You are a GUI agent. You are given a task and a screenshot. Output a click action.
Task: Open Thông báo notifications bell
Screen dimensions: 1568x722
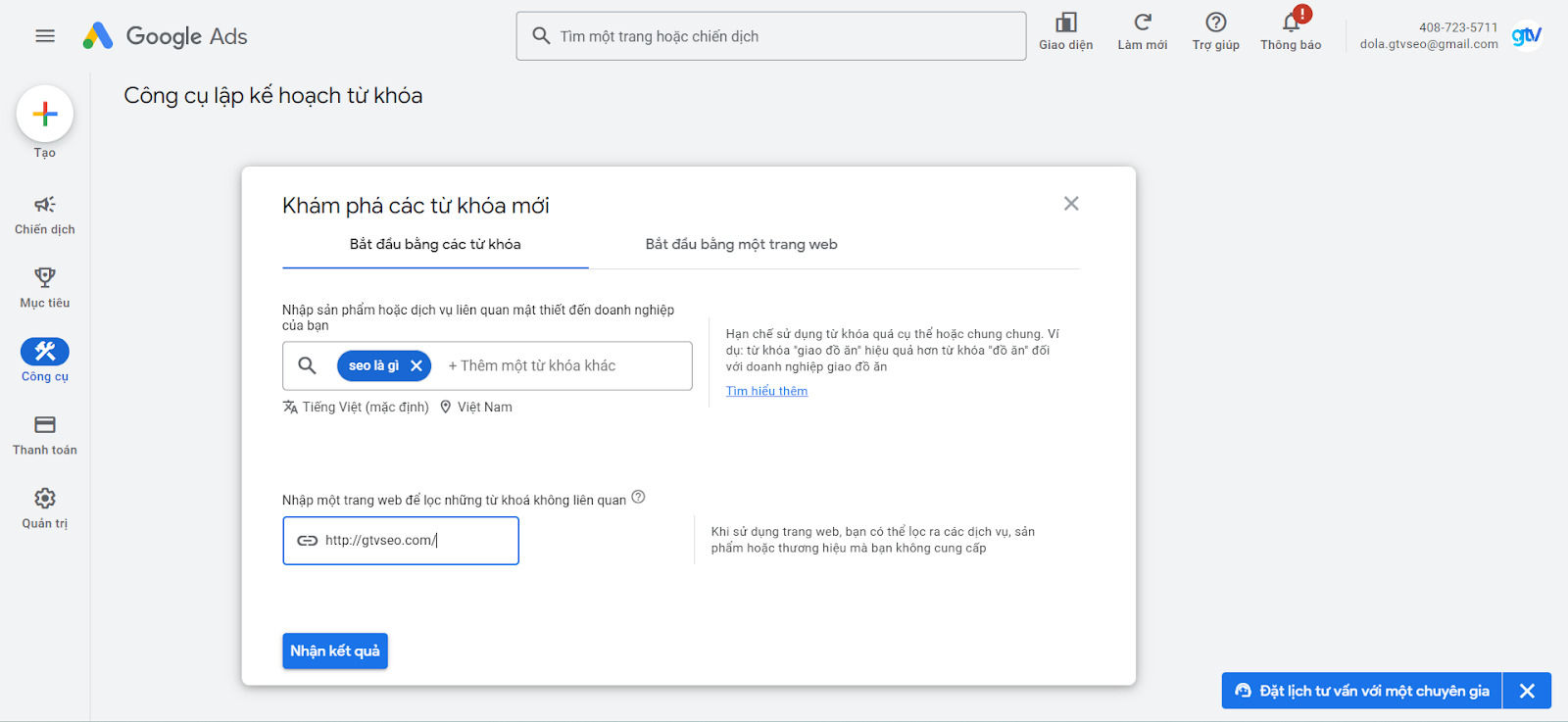1292,23
